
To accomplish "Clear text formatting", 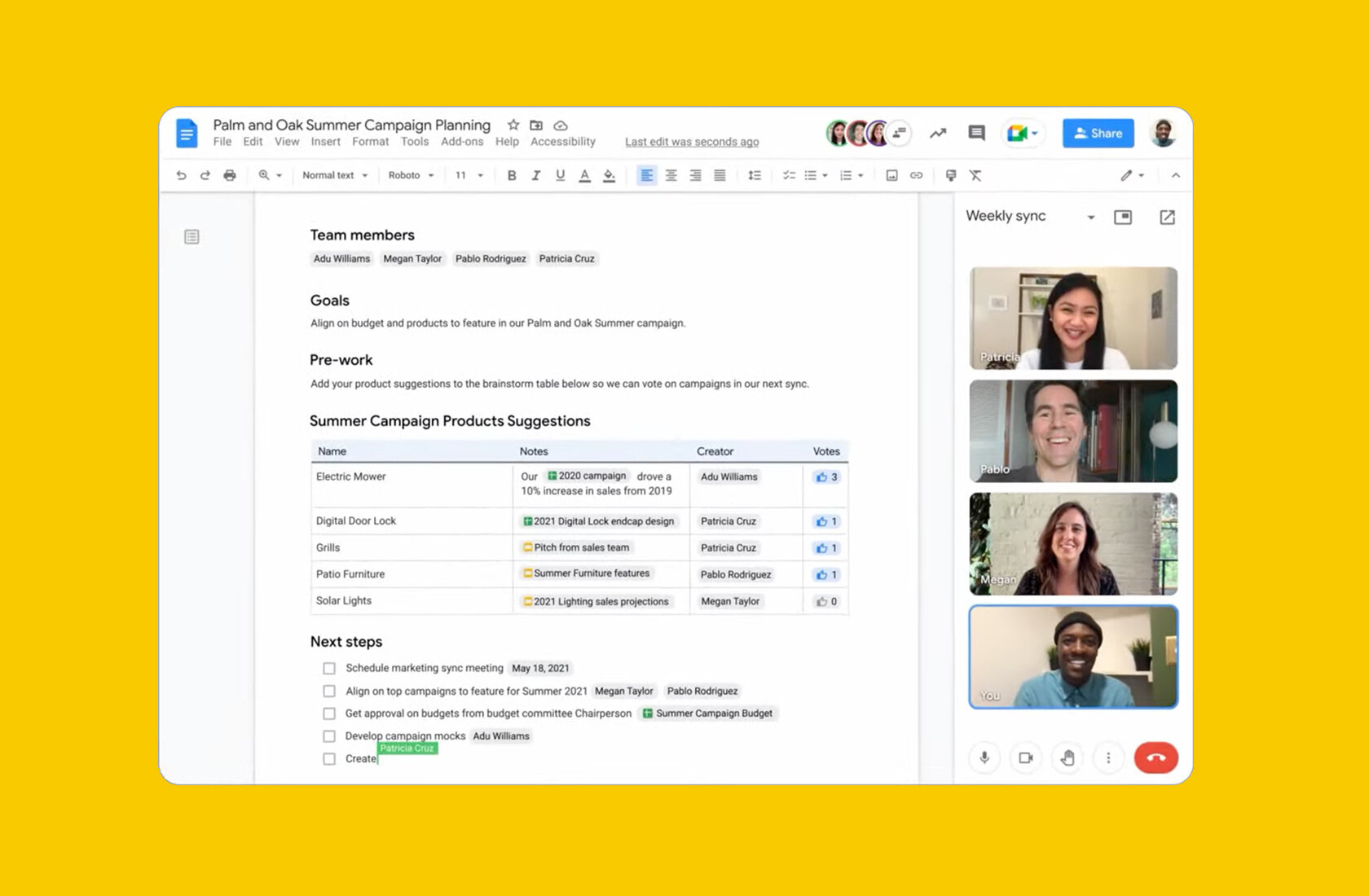I will [975, 175].
